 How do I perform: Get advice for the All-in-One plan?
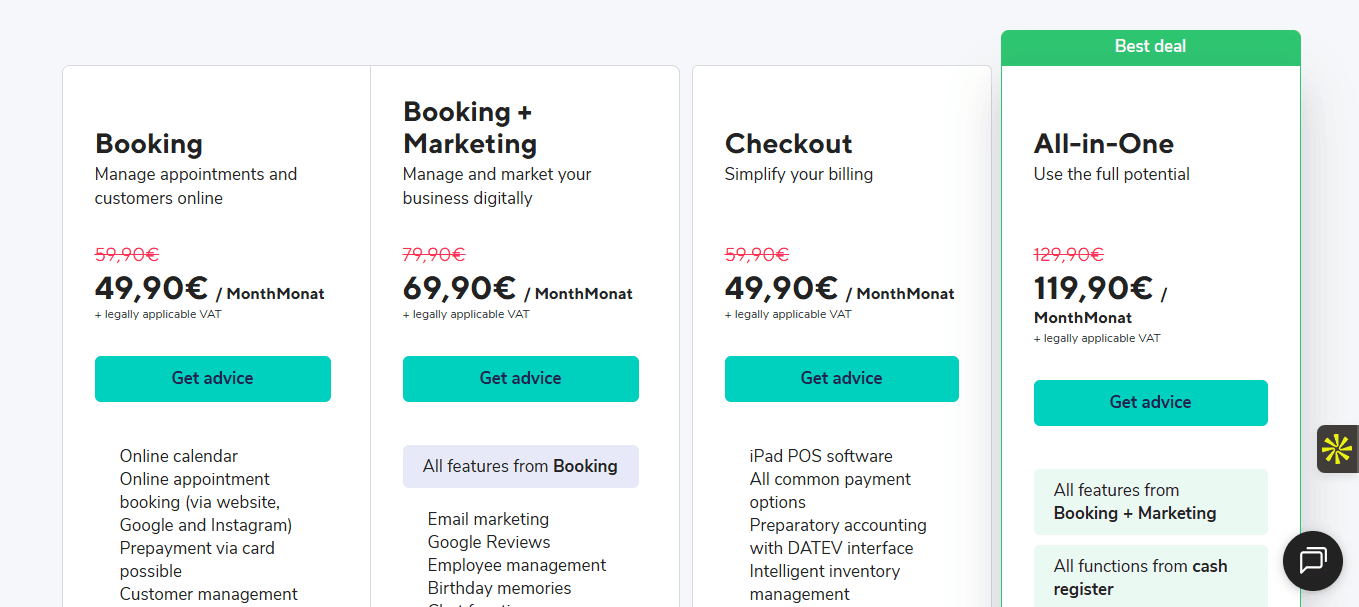pyautogui.click(x=1150, y=403)
